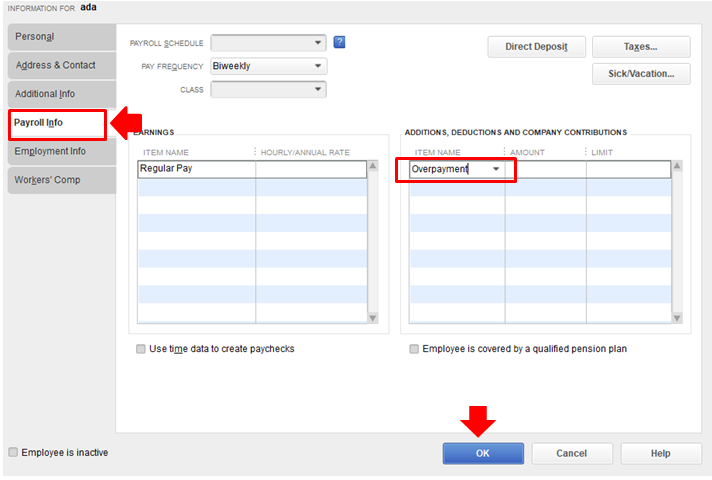Open Help from the bottom button
The width and height of the screenshot is (712, 480).
pyautogui.click(x=661, y=453)
